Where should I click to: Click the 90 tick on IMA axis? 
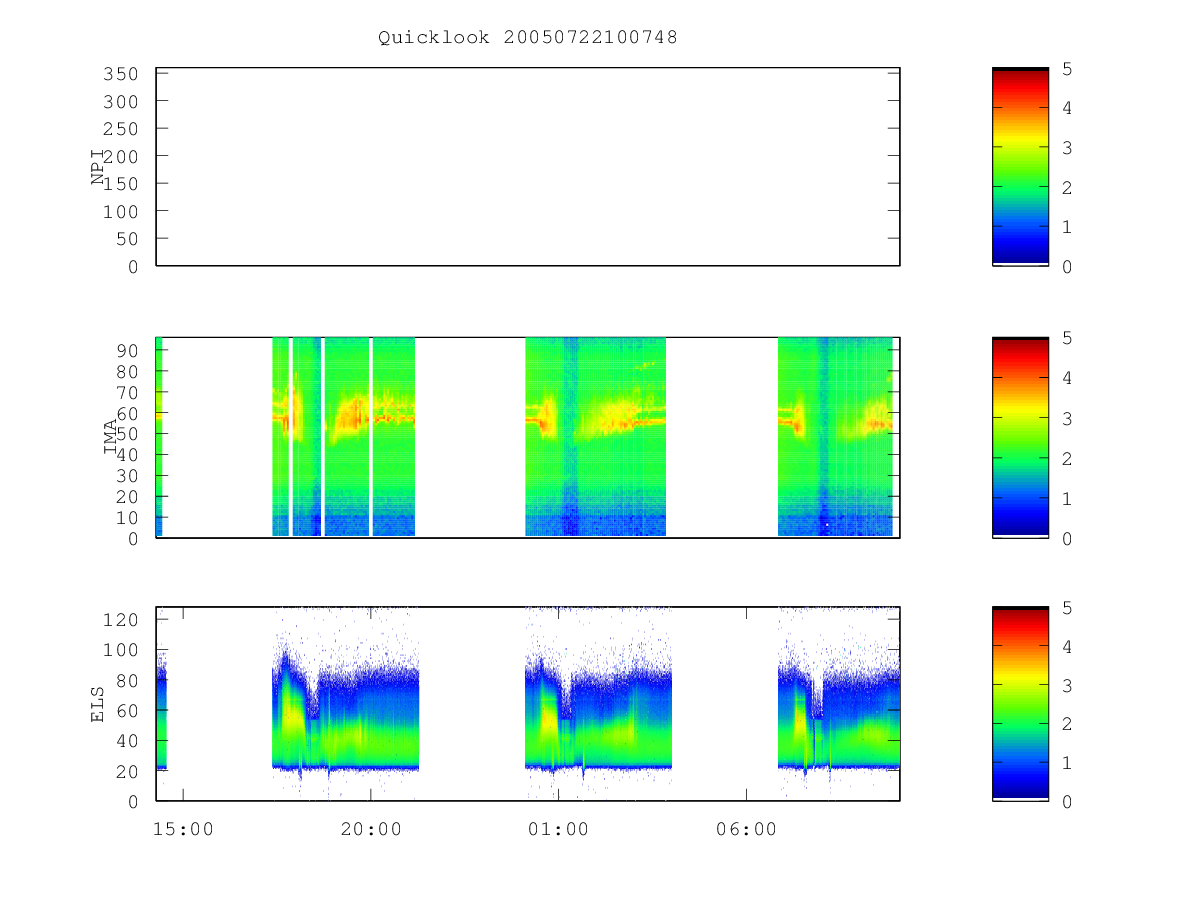click(x=125, y=350)
